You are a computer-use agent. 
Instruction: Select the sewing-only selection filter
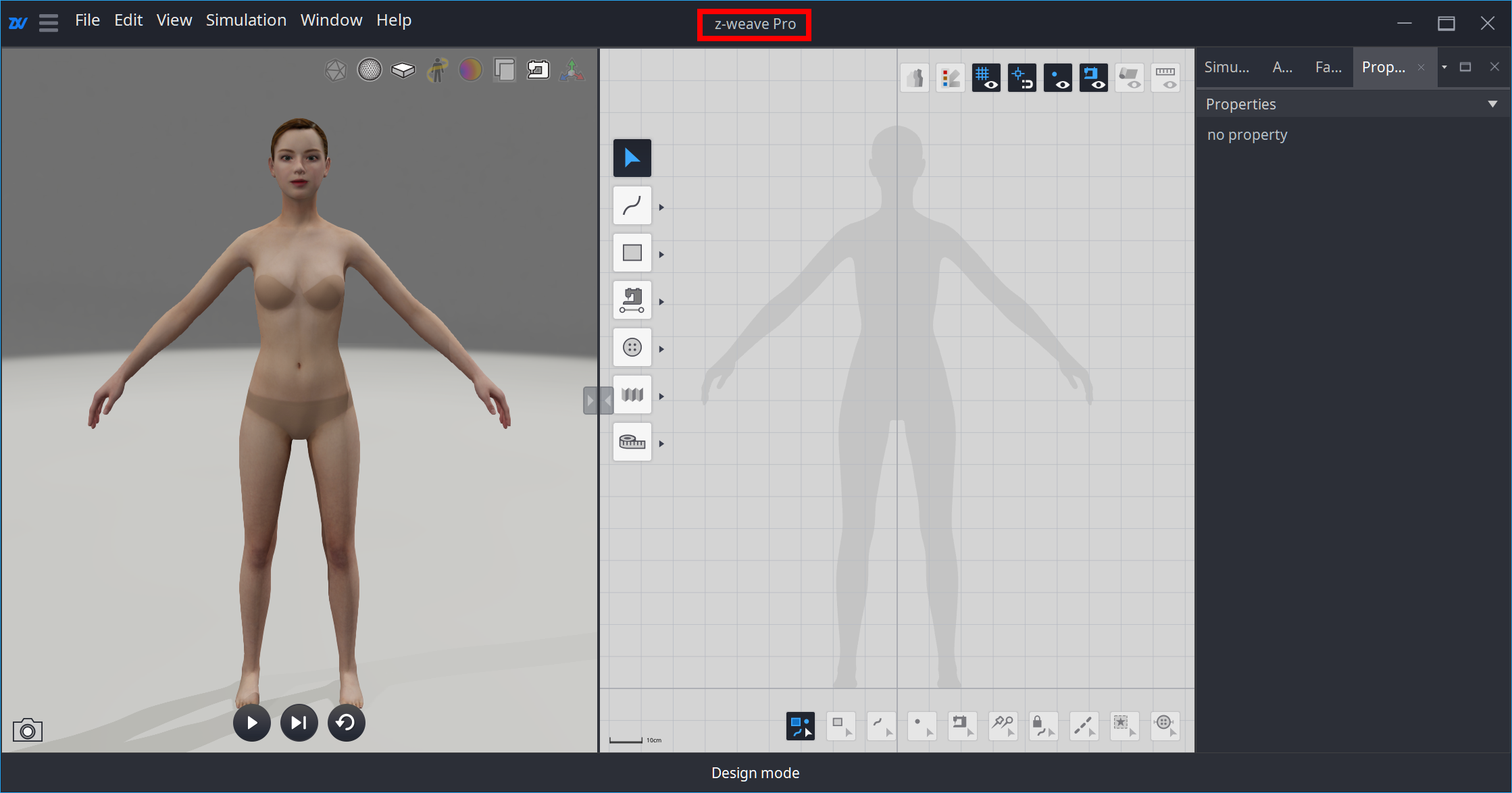pyautogui.click(x=963, y=726)
